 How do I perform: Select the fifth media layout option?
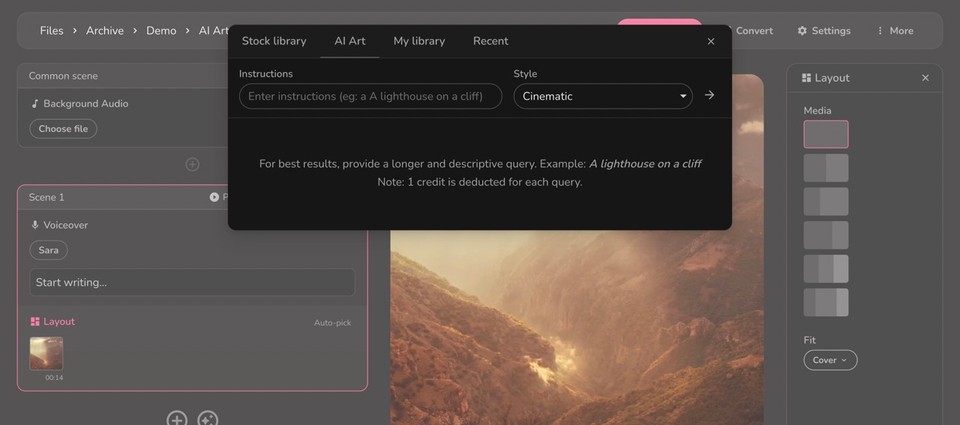point(826,269)
